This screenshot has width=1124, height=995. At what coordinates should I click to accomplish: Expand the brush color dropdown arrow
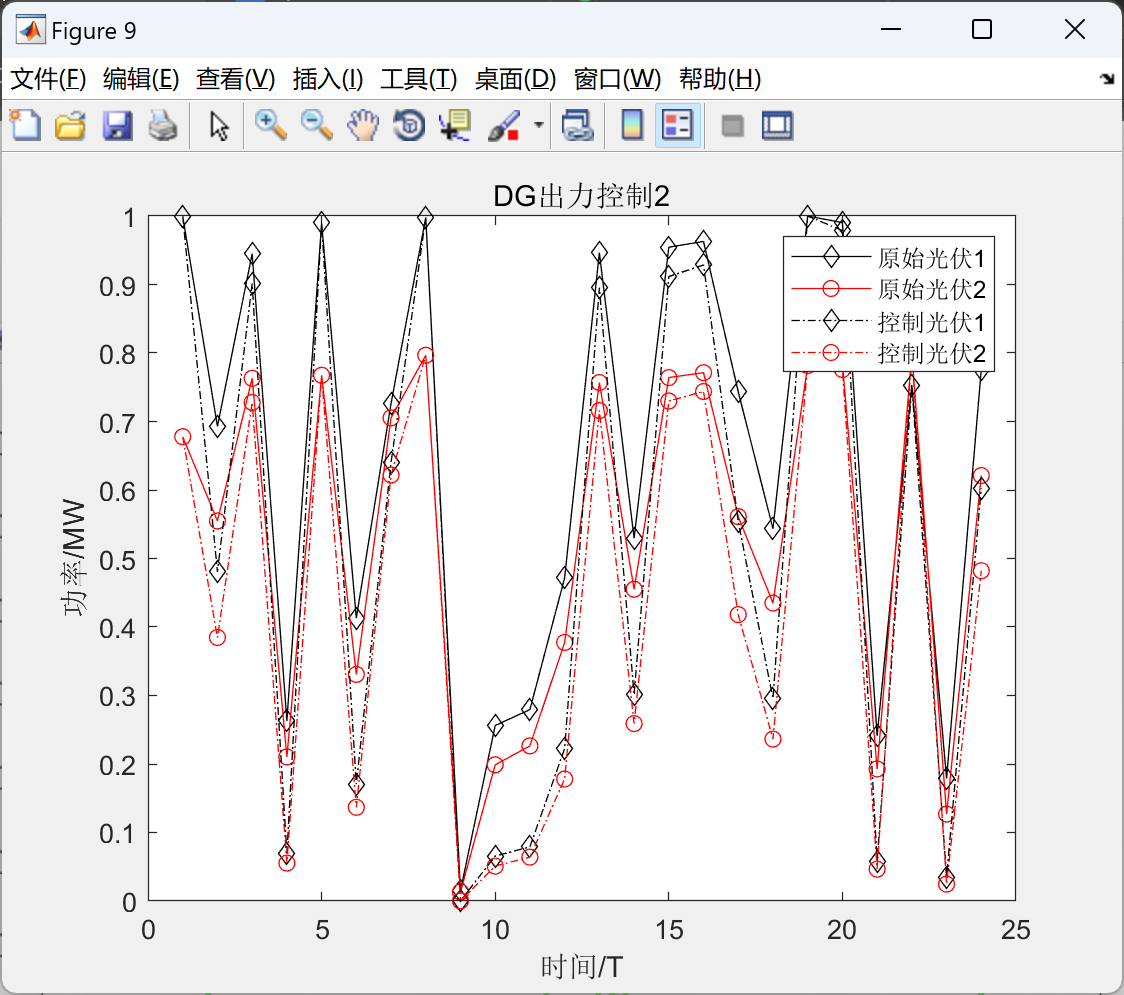pyautogui.click(x=539, y=125)
